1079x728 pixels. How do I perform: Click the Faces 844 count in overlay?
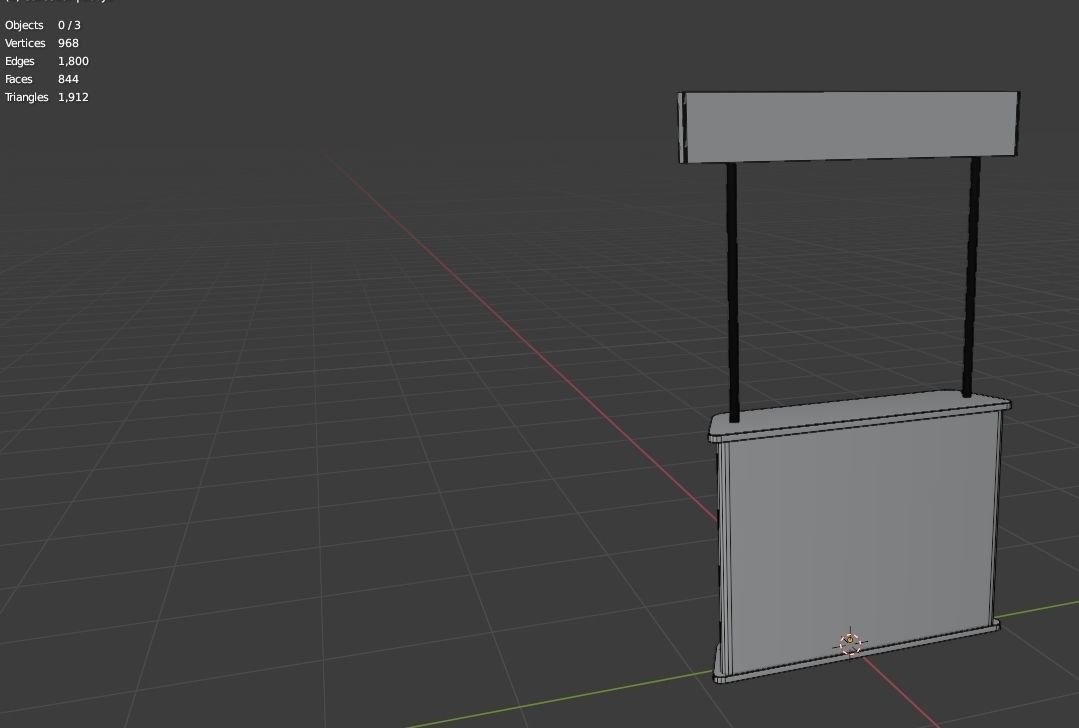point(40,79)
